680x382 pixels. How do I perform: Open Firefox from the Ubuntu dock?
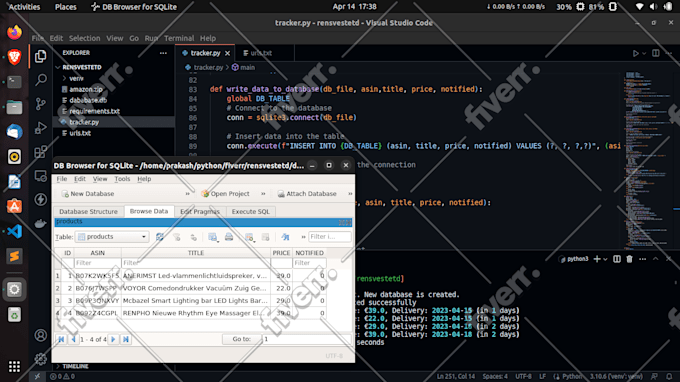pos(14,32)
